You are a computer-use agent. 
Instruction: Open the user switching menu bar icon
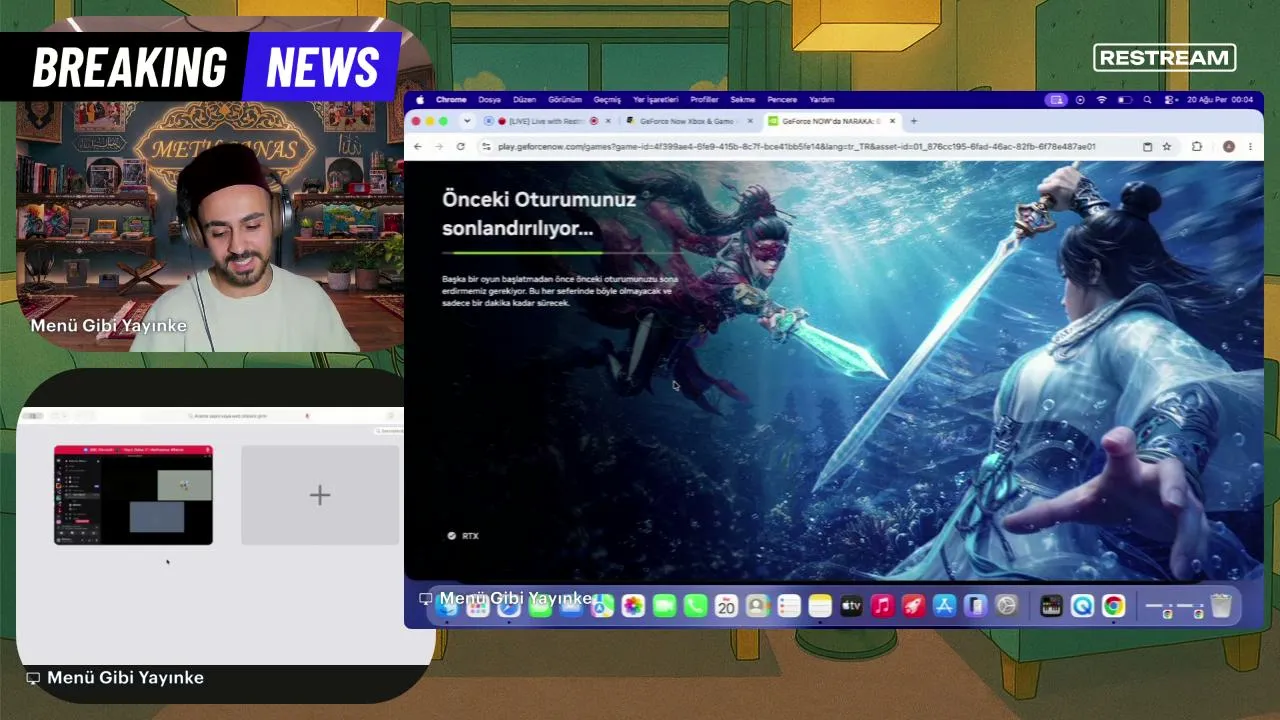click(1169, 100)
